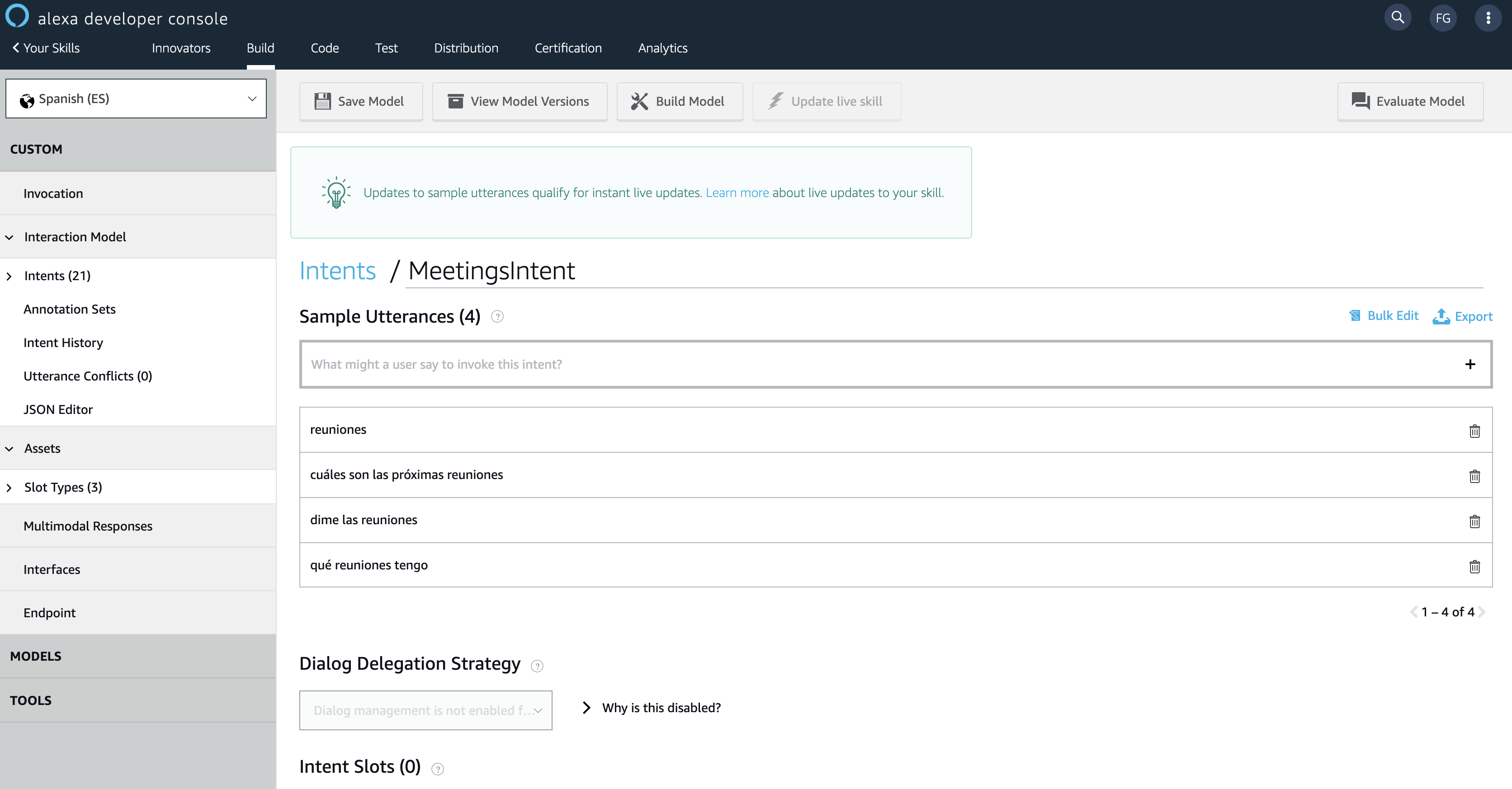Select the Build tab
This screenshot has width=1512, height=789.
[260, 47]
